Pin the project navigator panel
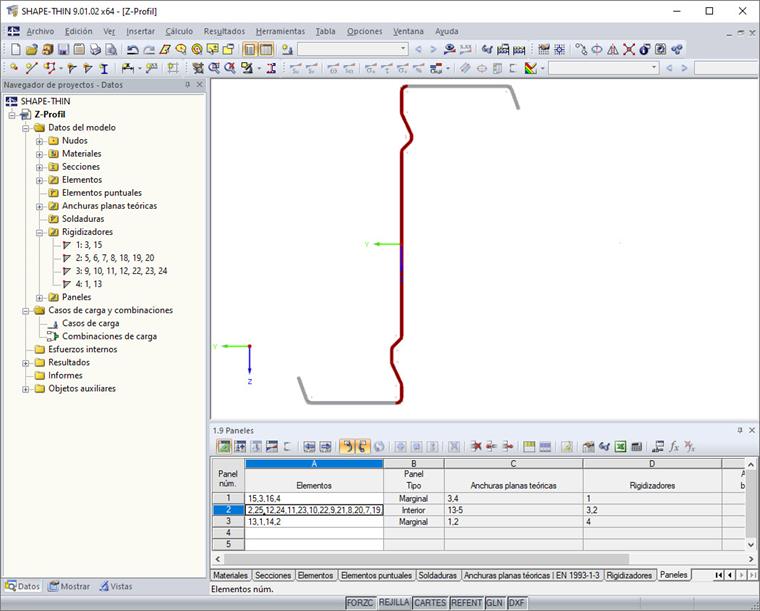The height and width of the screenshot is (611, 760). [x=188, y=84]
